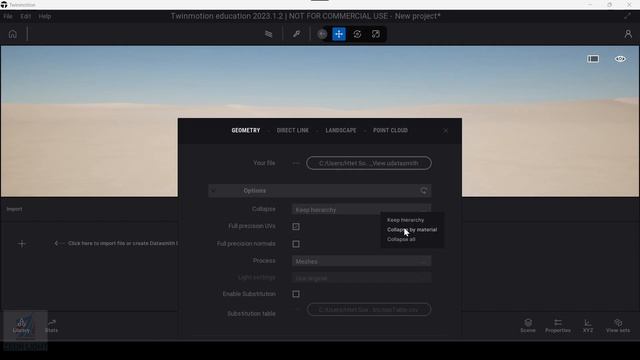The width and height of the screenshot is (640, 360).
Task: Click the browse dots next to Your file
Action: click(x=296, y=163)
